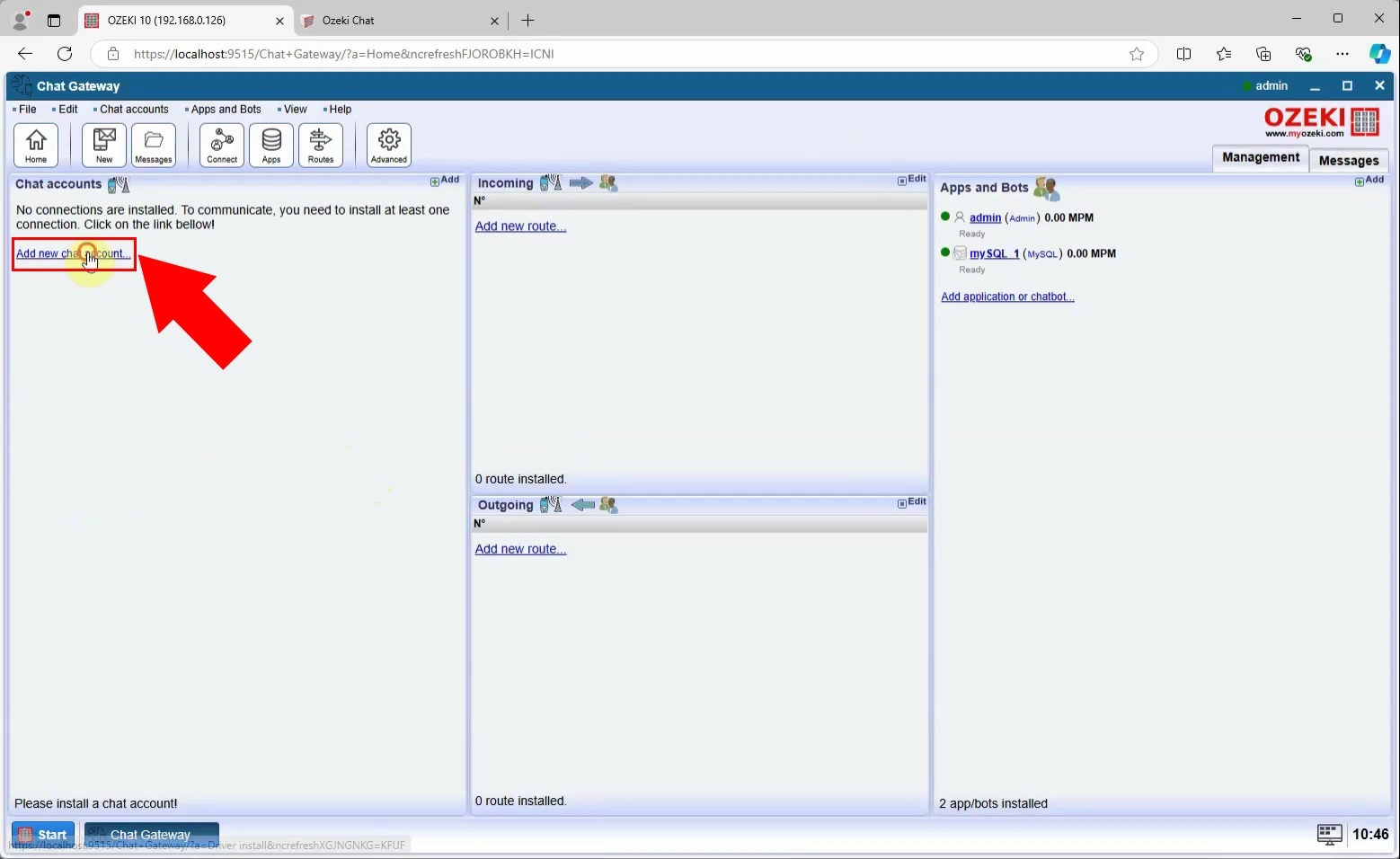Image resolution: width=1400 pixels, height=859 pixels.
Task: Open browser settings ellipsis menu
Action: click(1342, 54)
